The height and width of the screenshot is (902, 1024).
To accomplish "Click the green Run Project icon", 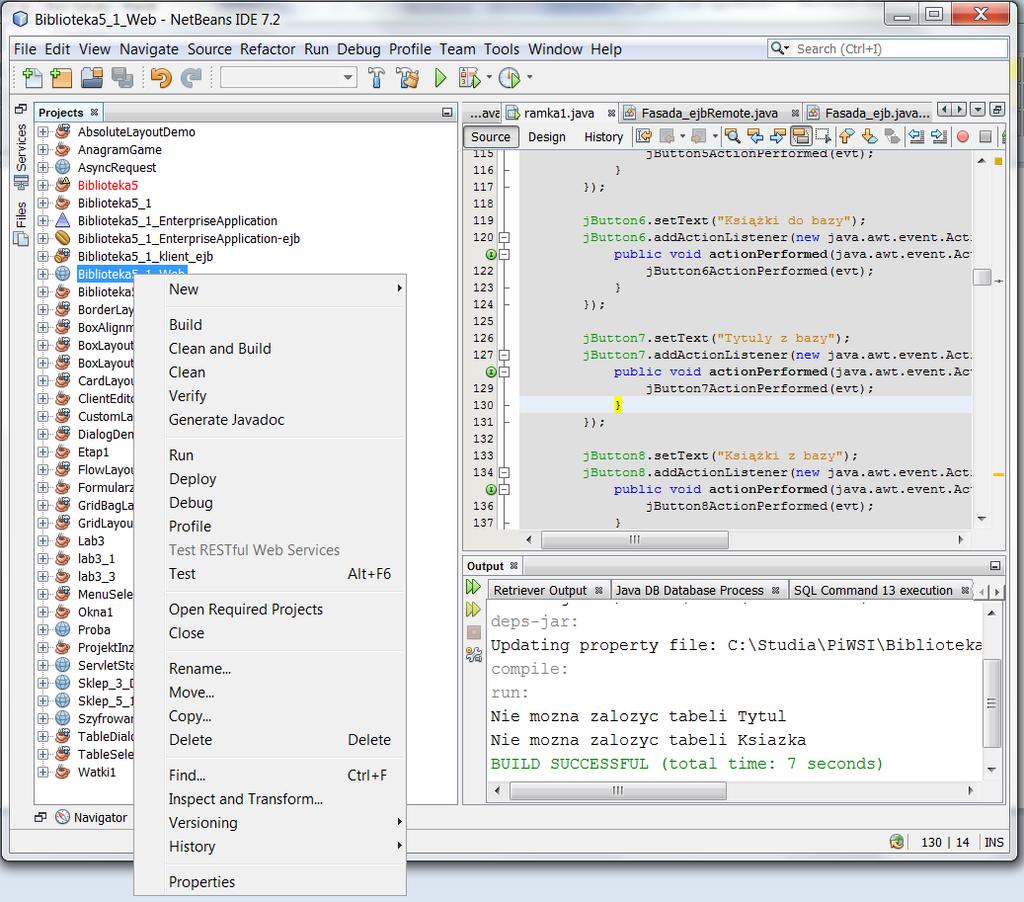I will click(x=440, y=78).
